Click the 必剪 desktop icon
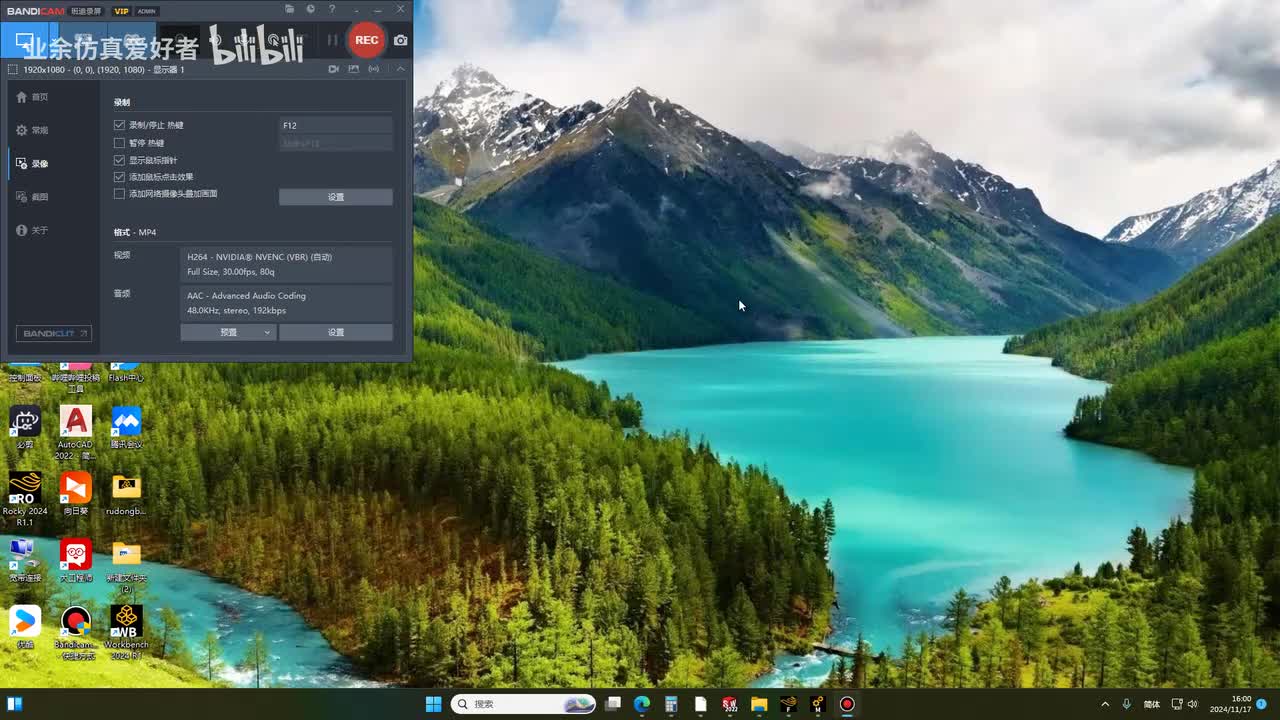 [25, 427]
